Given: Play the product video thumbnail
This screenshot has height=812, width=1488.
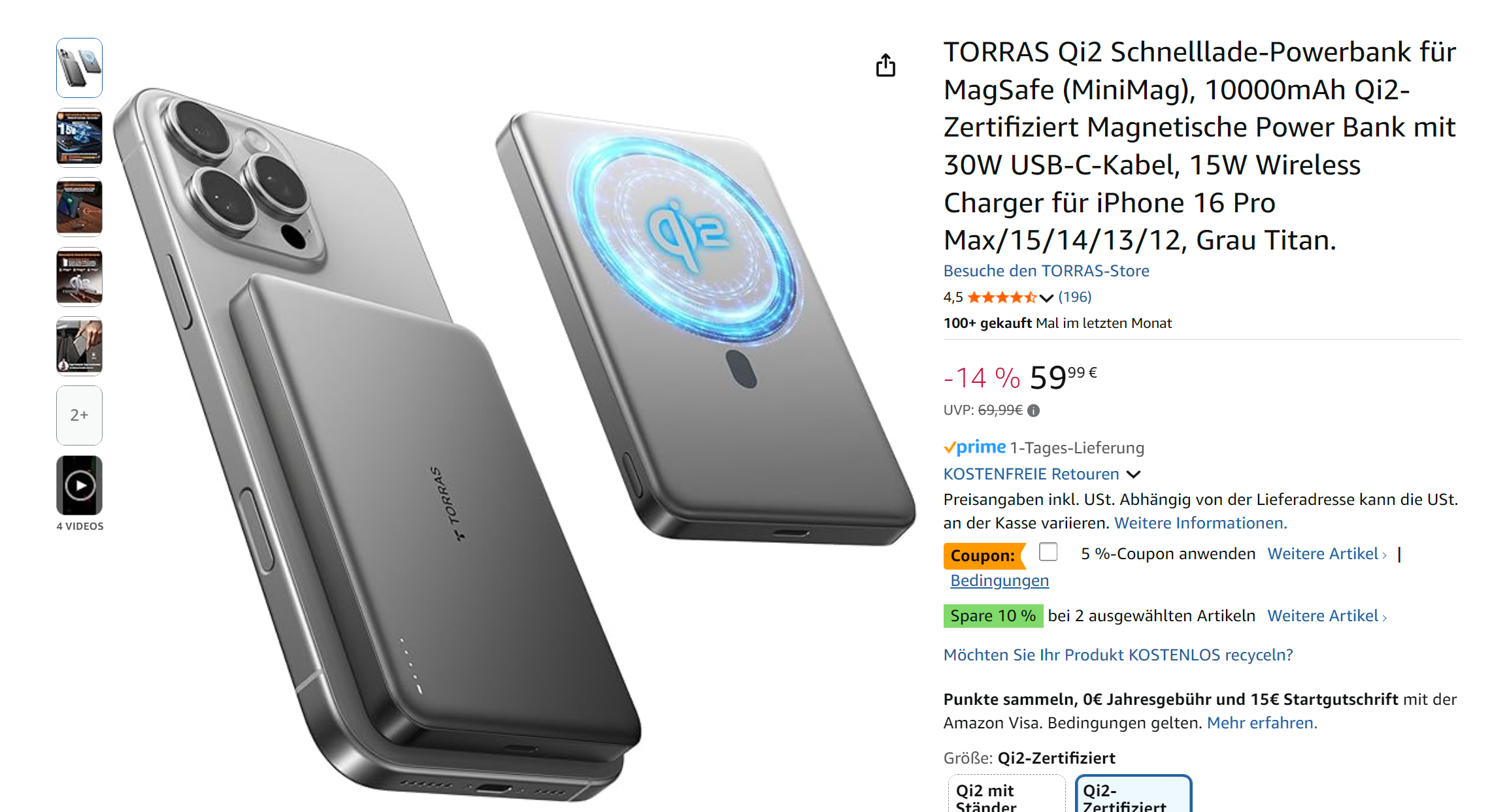Looking at the screenshot, I should click(80, 485).
